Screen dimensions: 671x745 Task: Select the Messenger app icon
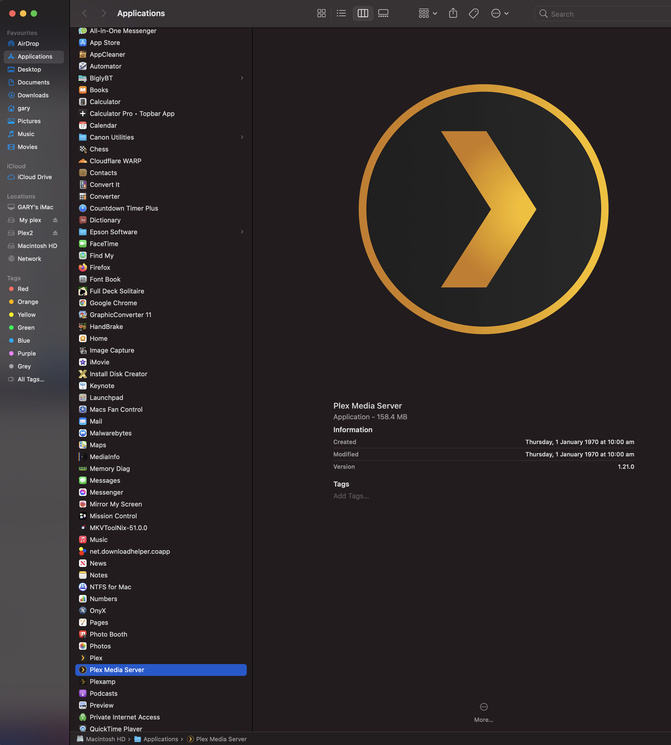(83, 492)
